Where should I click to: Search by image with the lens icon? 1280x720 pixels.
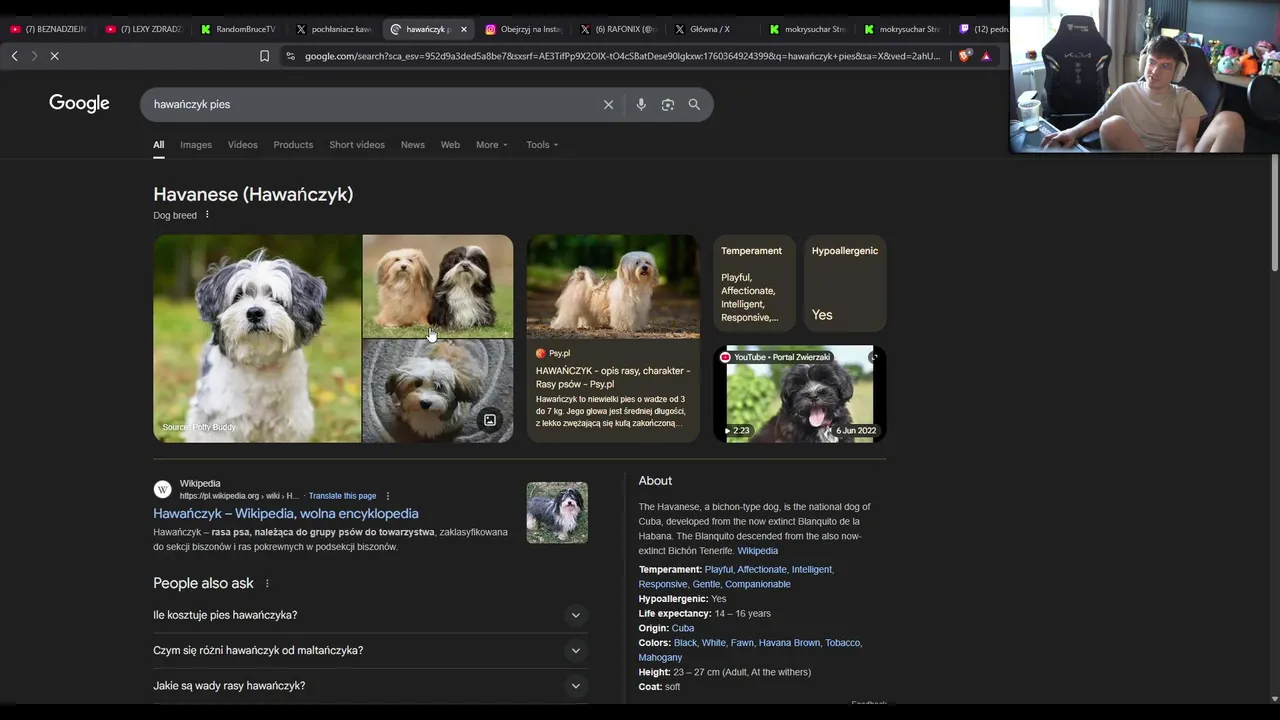pos(668,104)
